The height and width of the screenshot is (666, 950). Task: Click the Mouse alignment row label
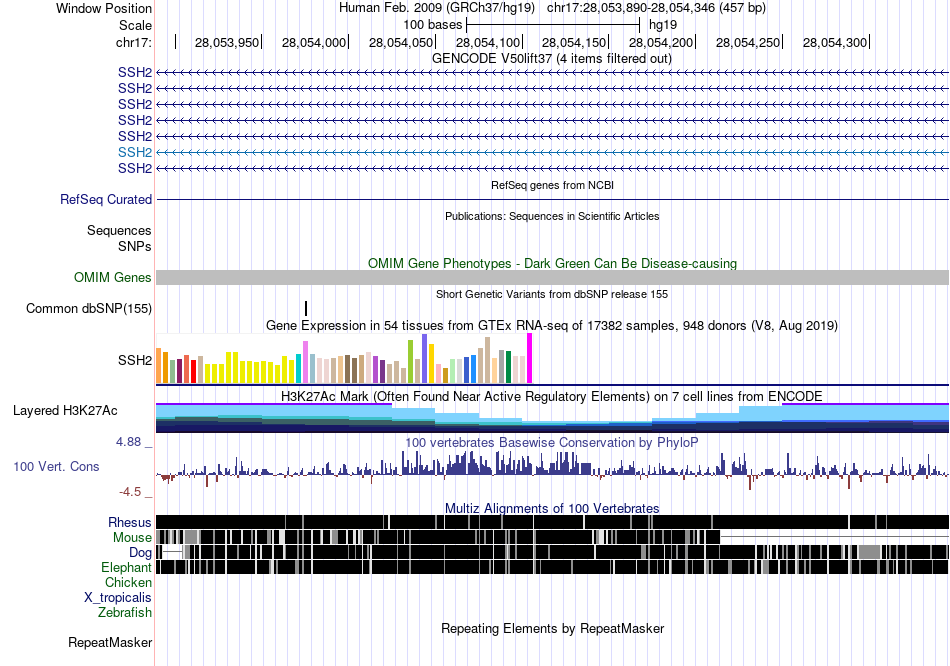click(x=132, y=538)
